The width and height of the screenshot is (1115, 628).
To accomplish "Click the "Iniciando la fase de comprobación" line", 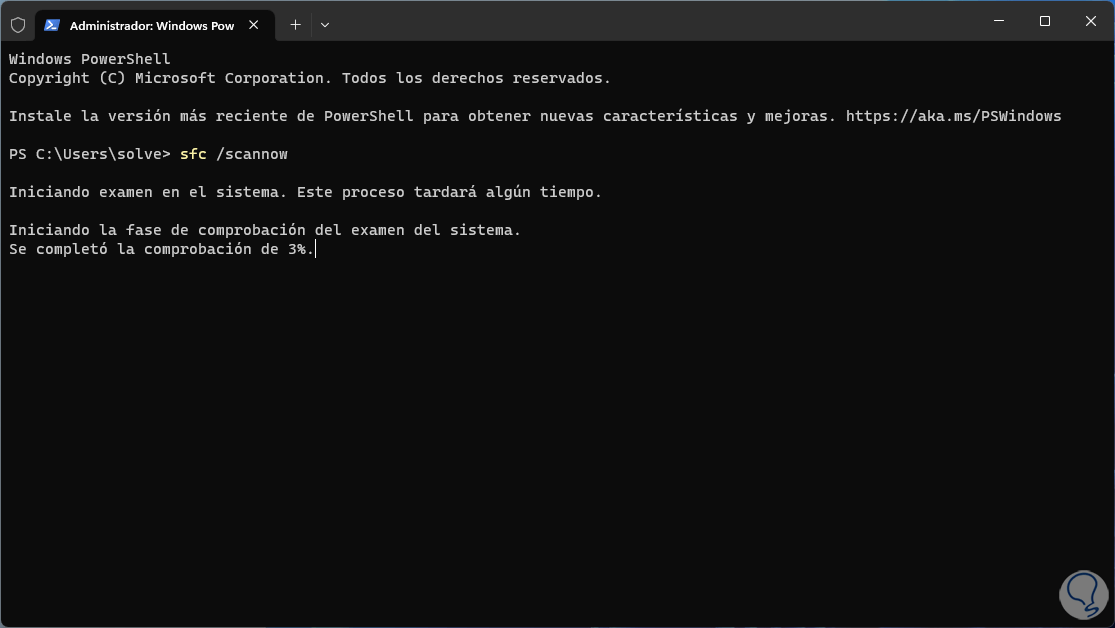I will pyautogui.click(x=265, y=230).
